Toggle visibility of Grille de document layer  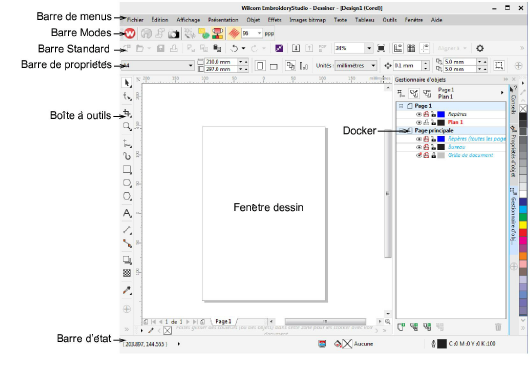point(419,155)
